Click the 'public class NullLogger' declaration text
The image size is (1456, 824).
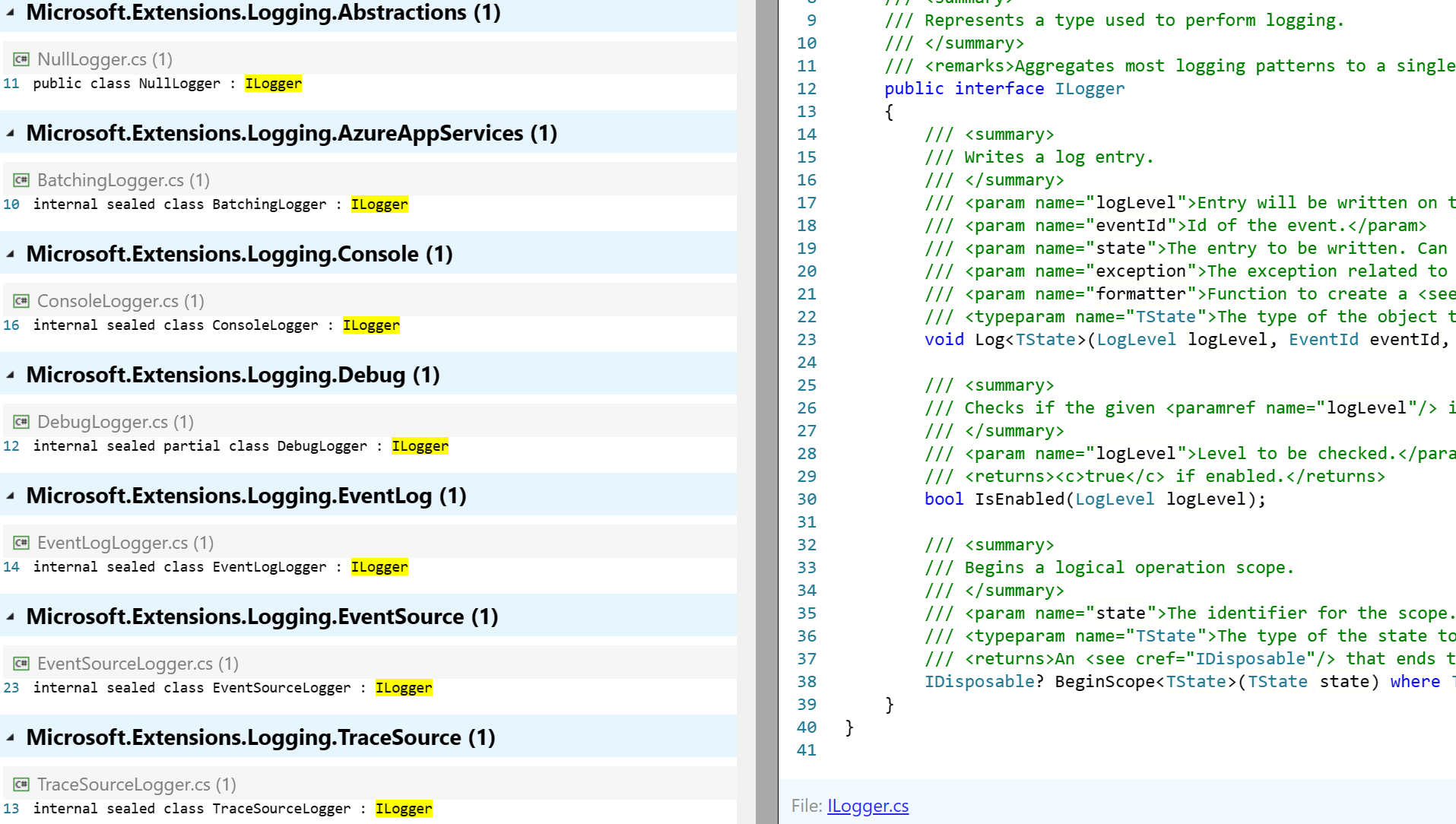127,84
